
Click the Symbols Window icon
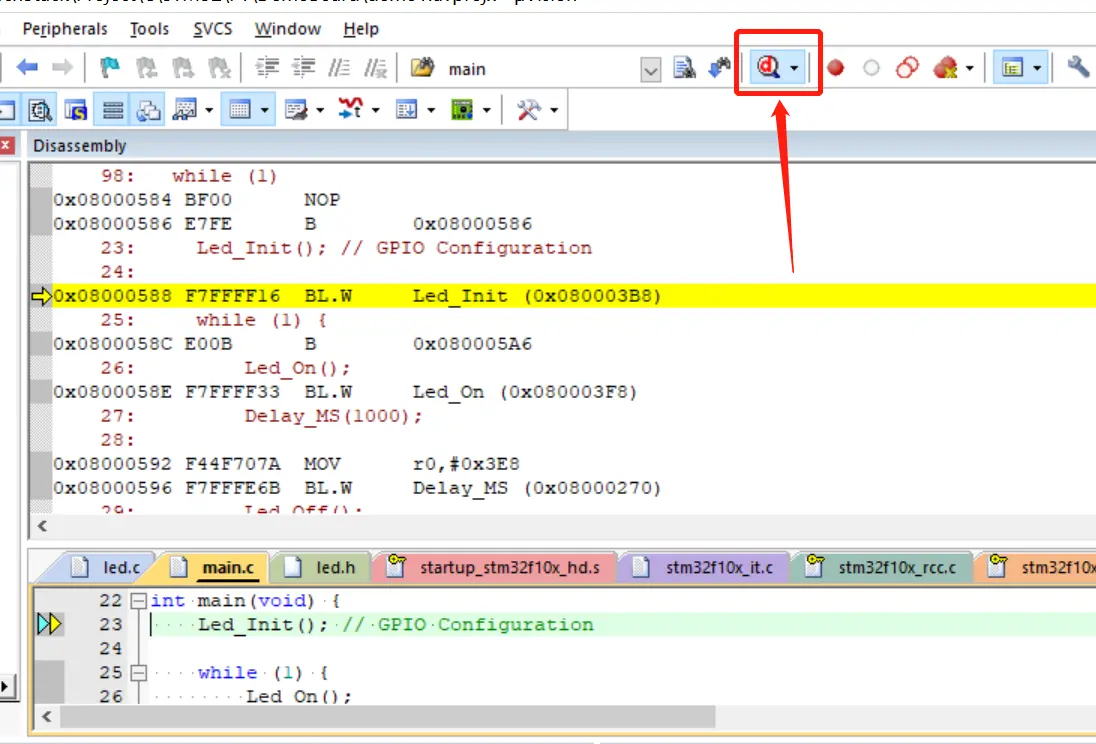click(x=76, y=109)
